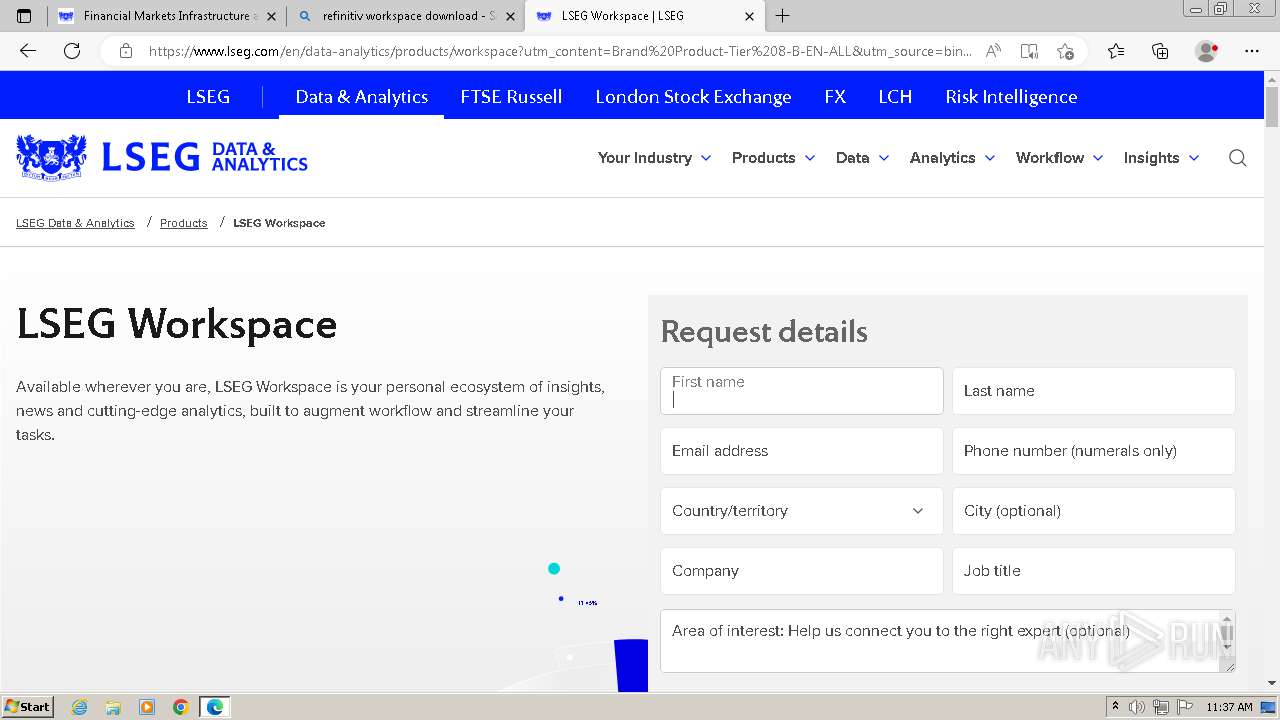Screen dimensions: 1280x720
Task: Show hidden tray icons arrow
Action: coord(1115,706)
